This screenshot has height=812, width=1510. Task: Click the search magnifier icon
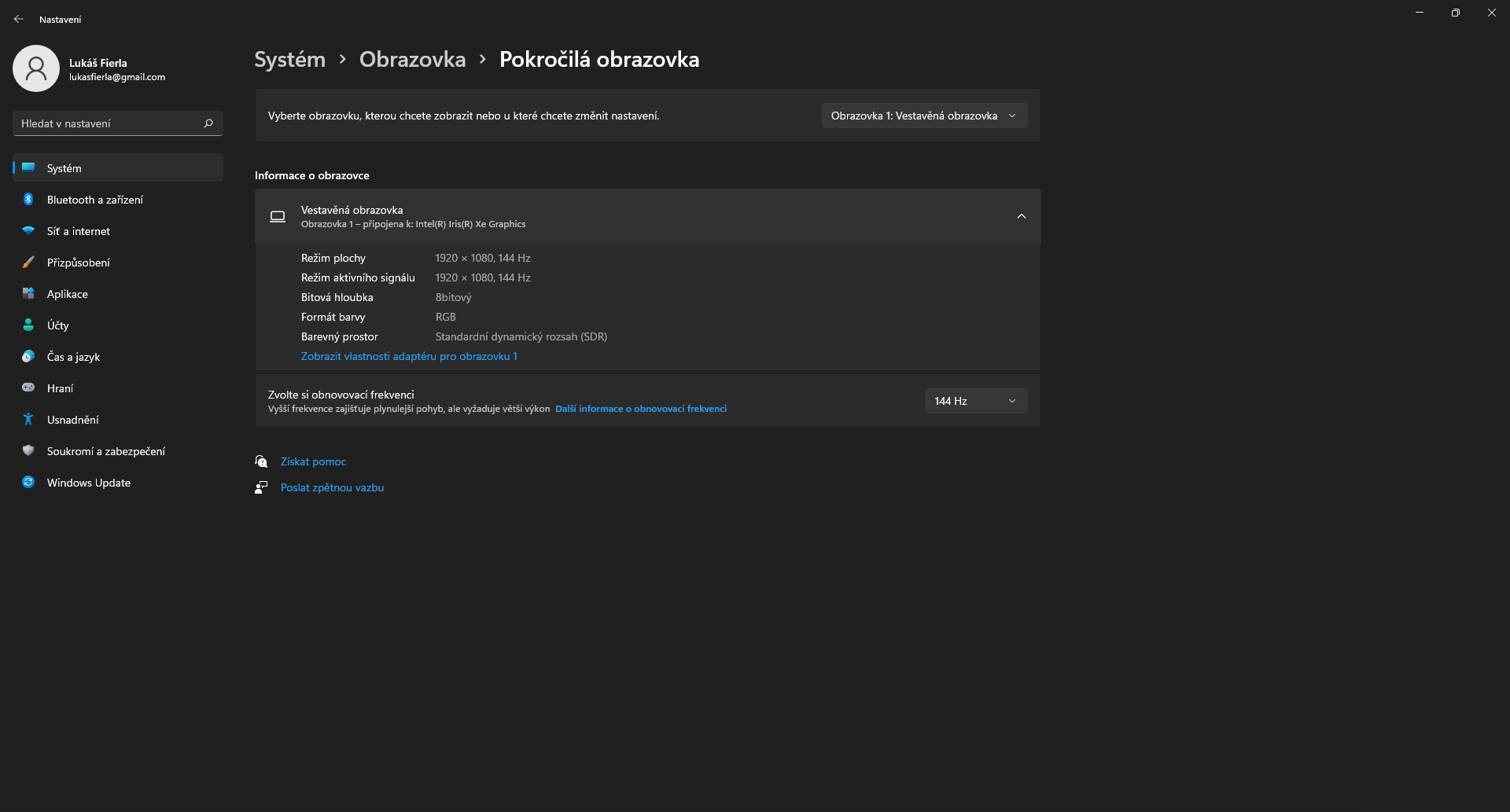tap(208, 123)
